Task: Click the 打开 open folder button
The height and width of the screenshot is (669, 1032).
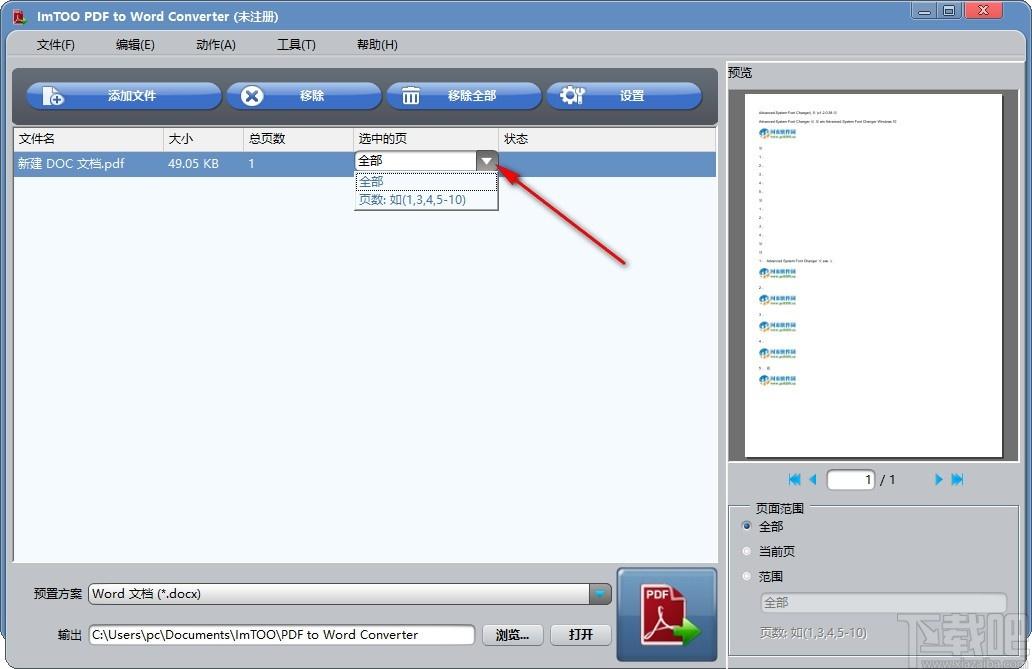Action: click(580, 635)
